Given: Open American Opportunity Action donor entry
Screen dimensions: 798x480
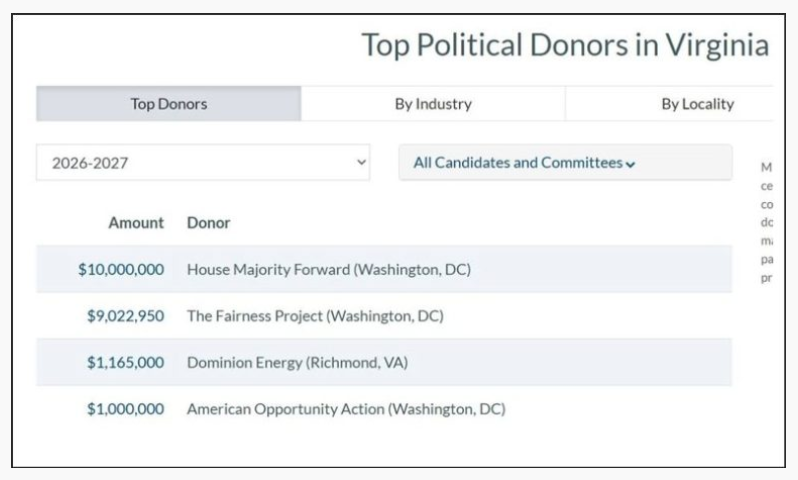Looking at the screenshot, I should point(345,409).
